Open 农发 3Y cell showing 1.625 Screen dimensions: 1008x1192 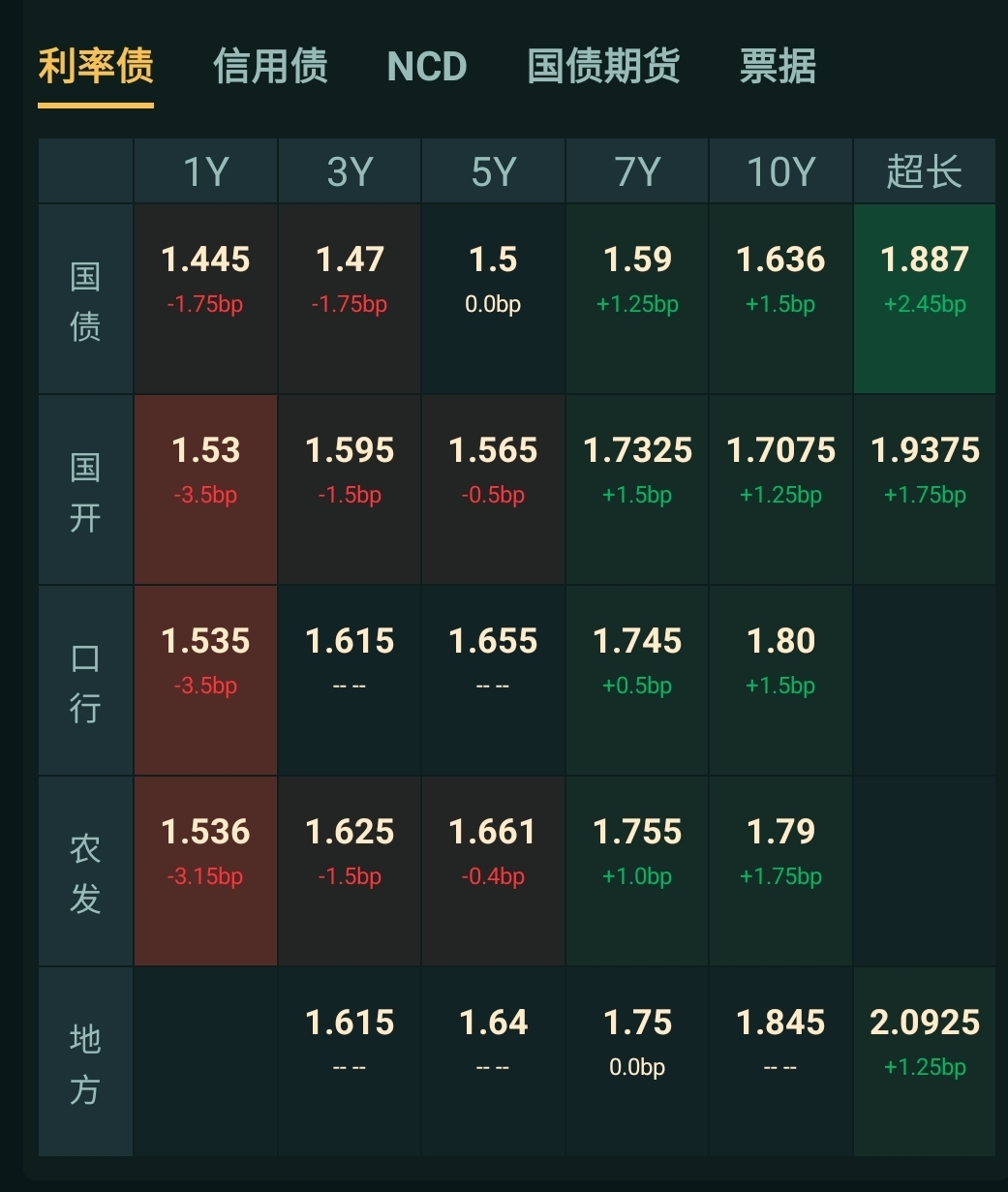pyautogui.click(x=350, y=850)
